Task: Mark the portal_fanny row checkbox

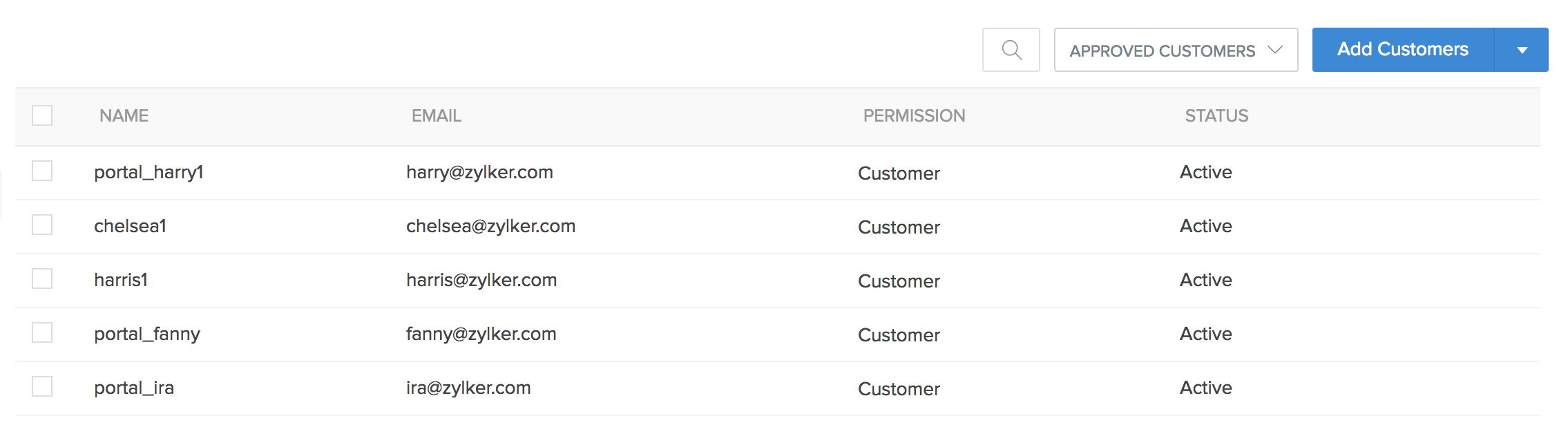Action: (x=42, y=332)
